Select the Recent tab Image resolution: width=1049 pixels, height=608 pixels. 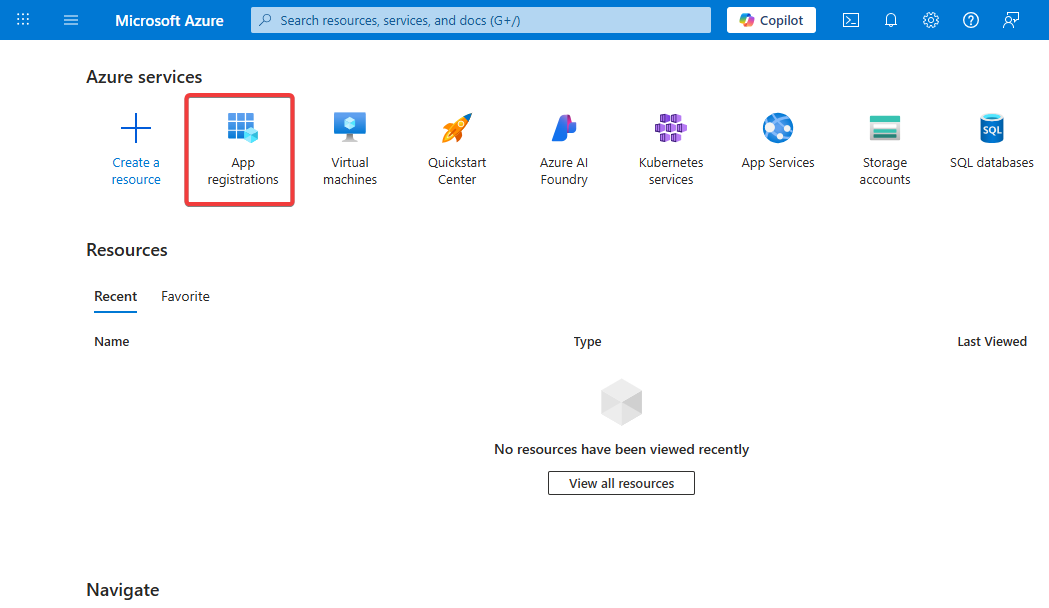116,296
